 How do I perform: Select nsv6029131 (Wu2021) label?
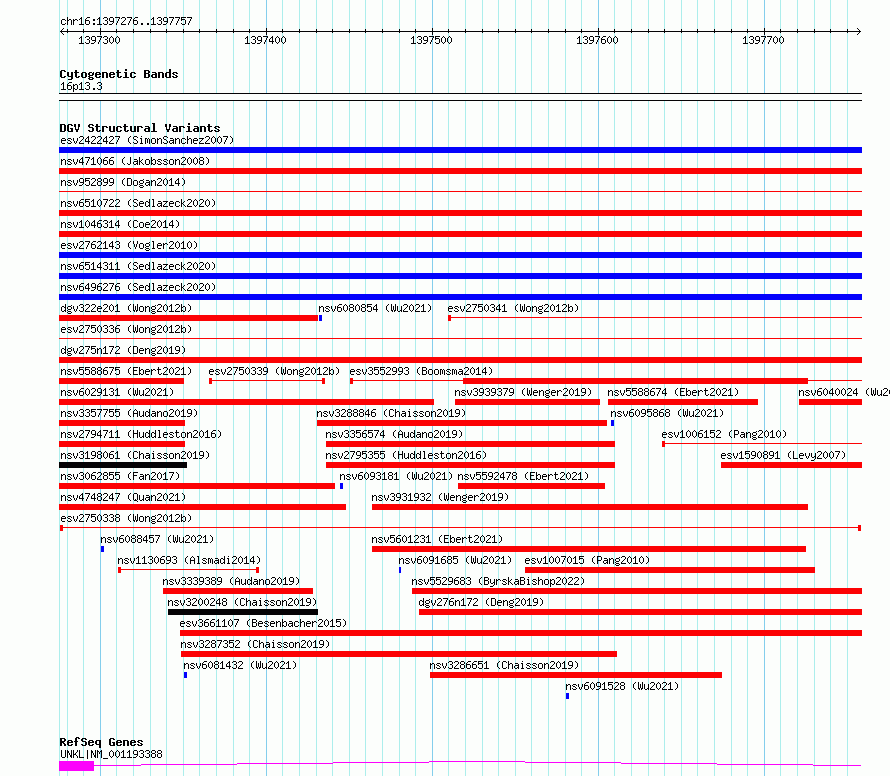coord(117,392)
